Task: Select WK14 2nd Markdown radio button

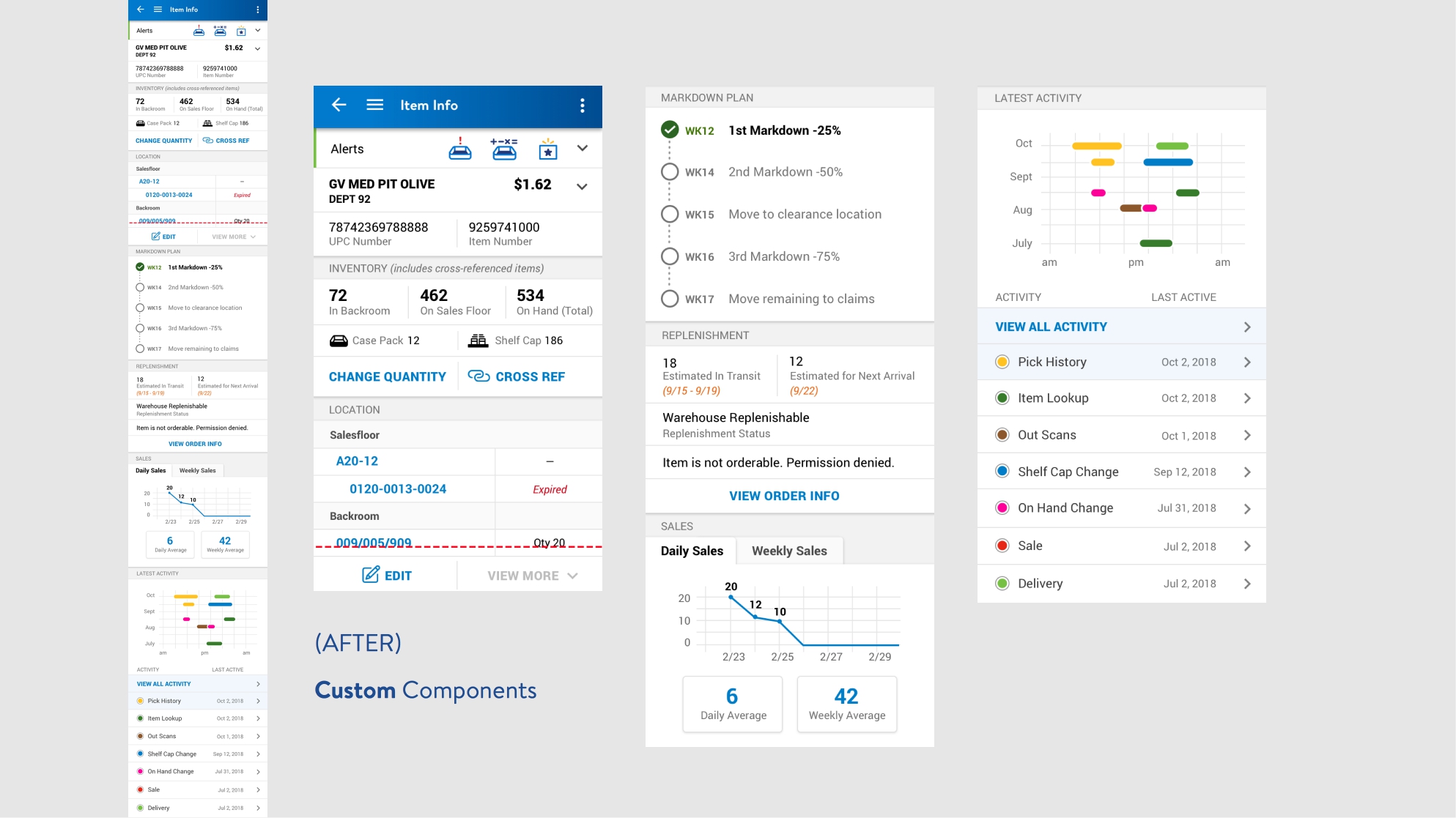Action: (669, 172)
